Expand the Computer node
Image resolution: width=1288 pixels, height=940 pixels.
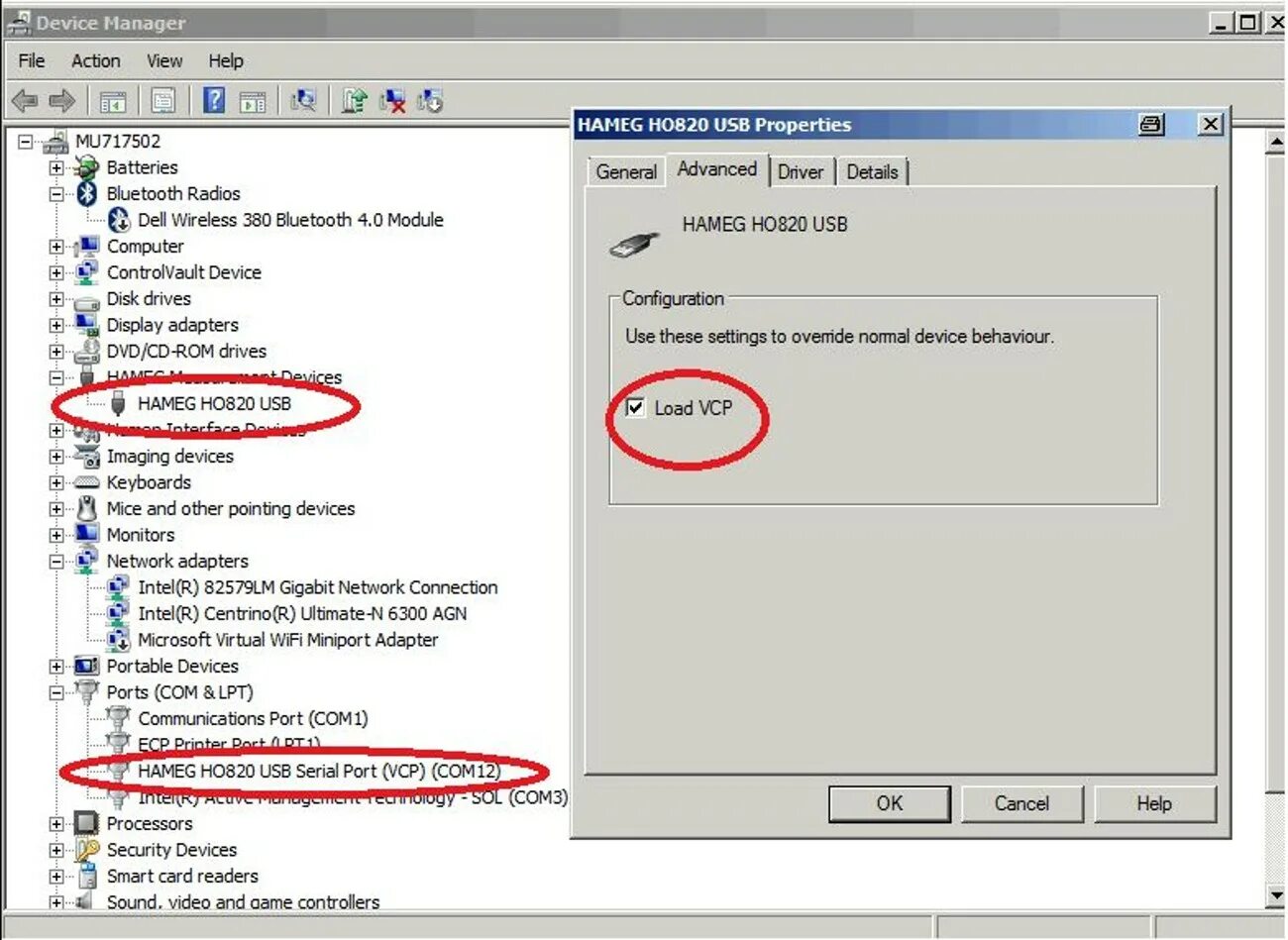(x=56, y=247)
